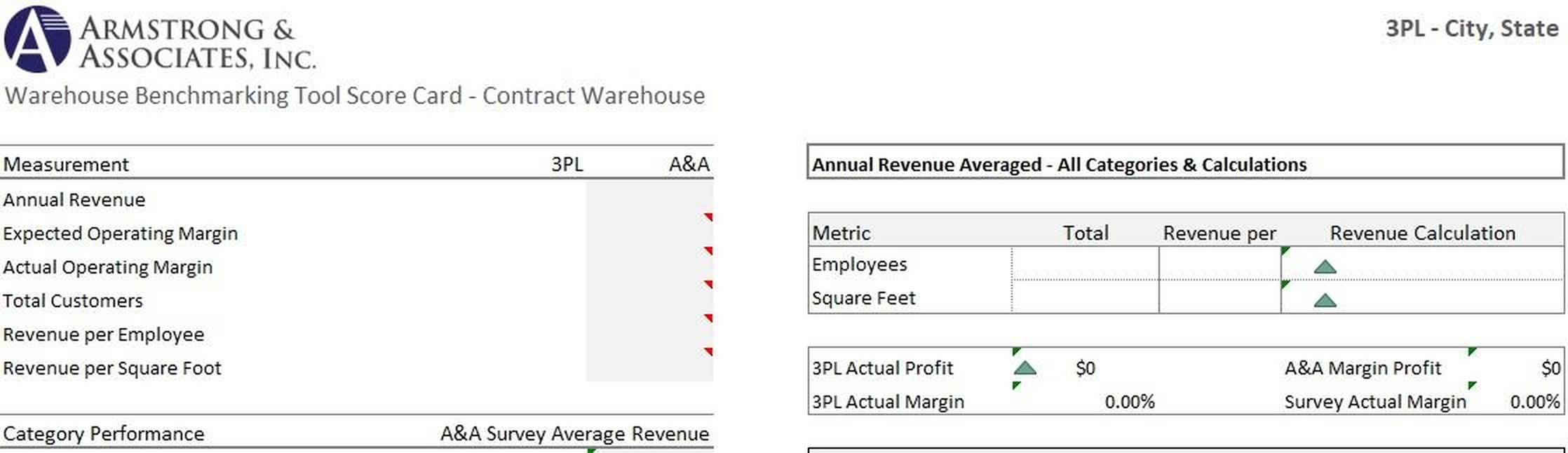
Task: Click the 3PL Actual Margin 0.00% value
Action: [1129, 402]
